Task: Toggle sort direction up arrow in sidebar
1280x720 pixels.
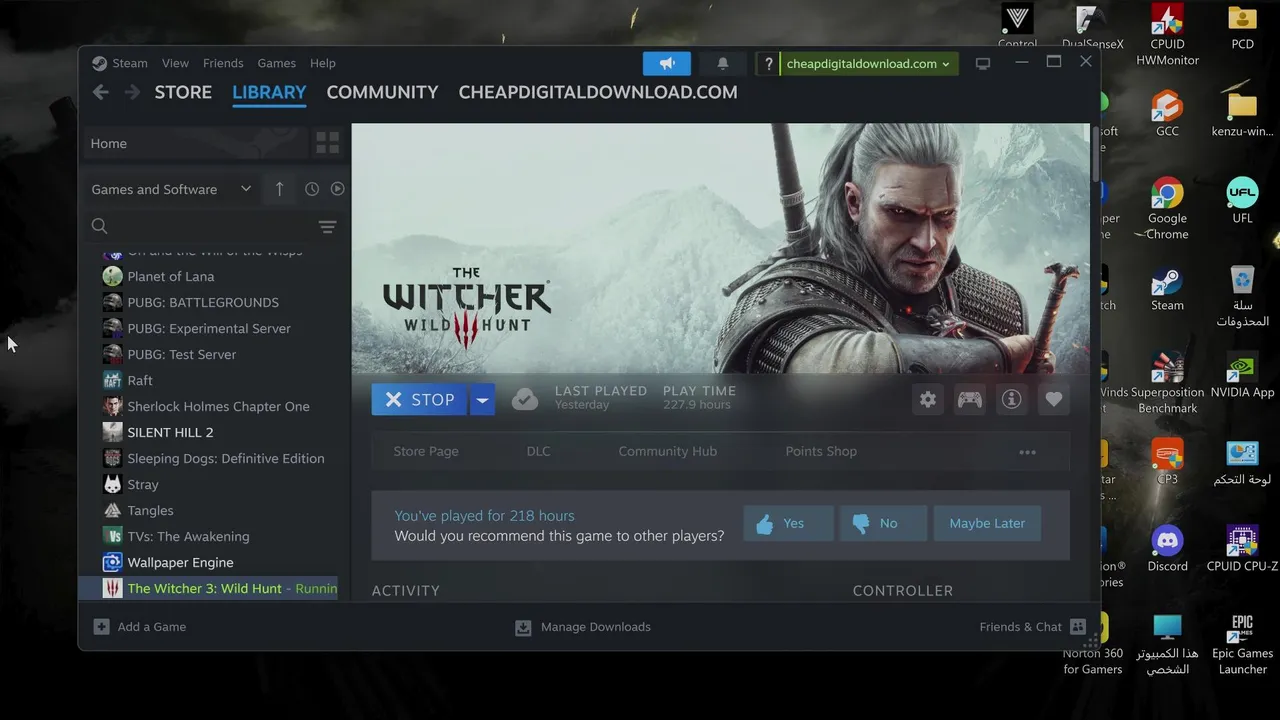Action: (x=279, y=189)
